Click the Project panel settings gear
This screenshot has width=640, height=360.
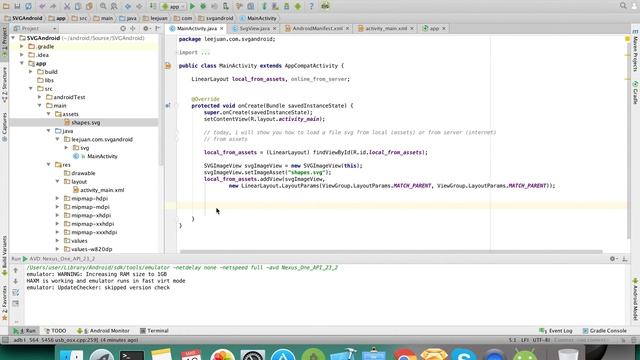pyautogui.click(x=146, y=29)
